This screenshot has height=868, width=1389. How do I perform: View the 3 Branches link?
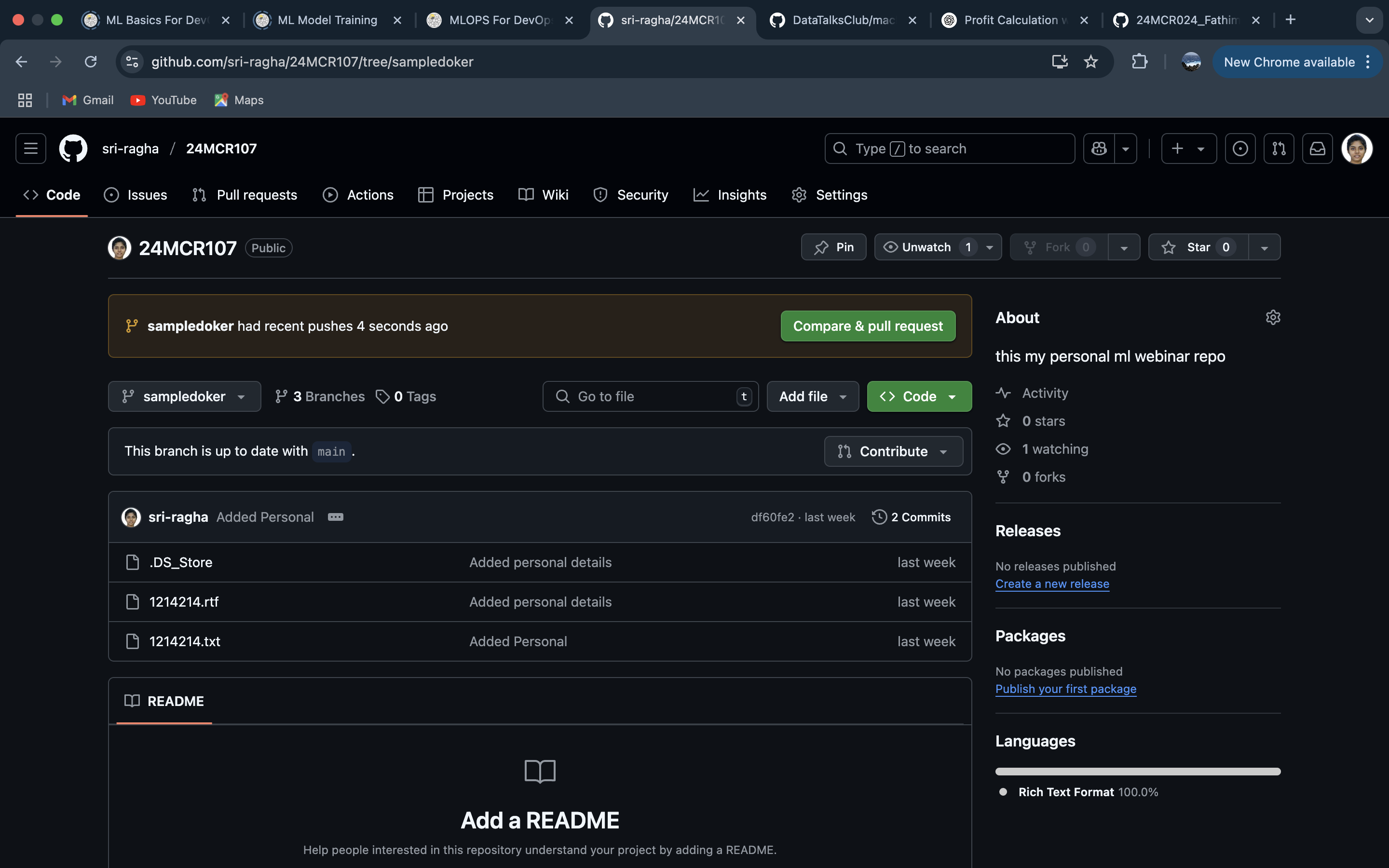coord(320,397)
